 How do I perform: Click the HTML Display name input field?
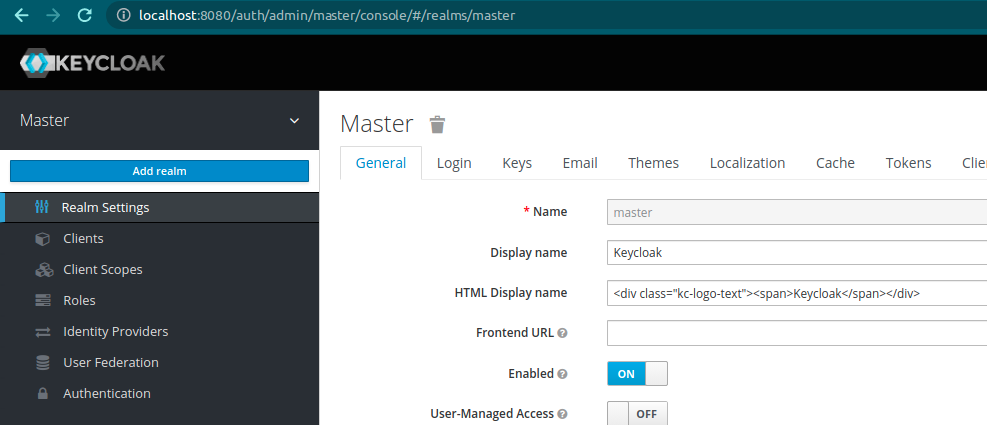[x=797, y=293]
